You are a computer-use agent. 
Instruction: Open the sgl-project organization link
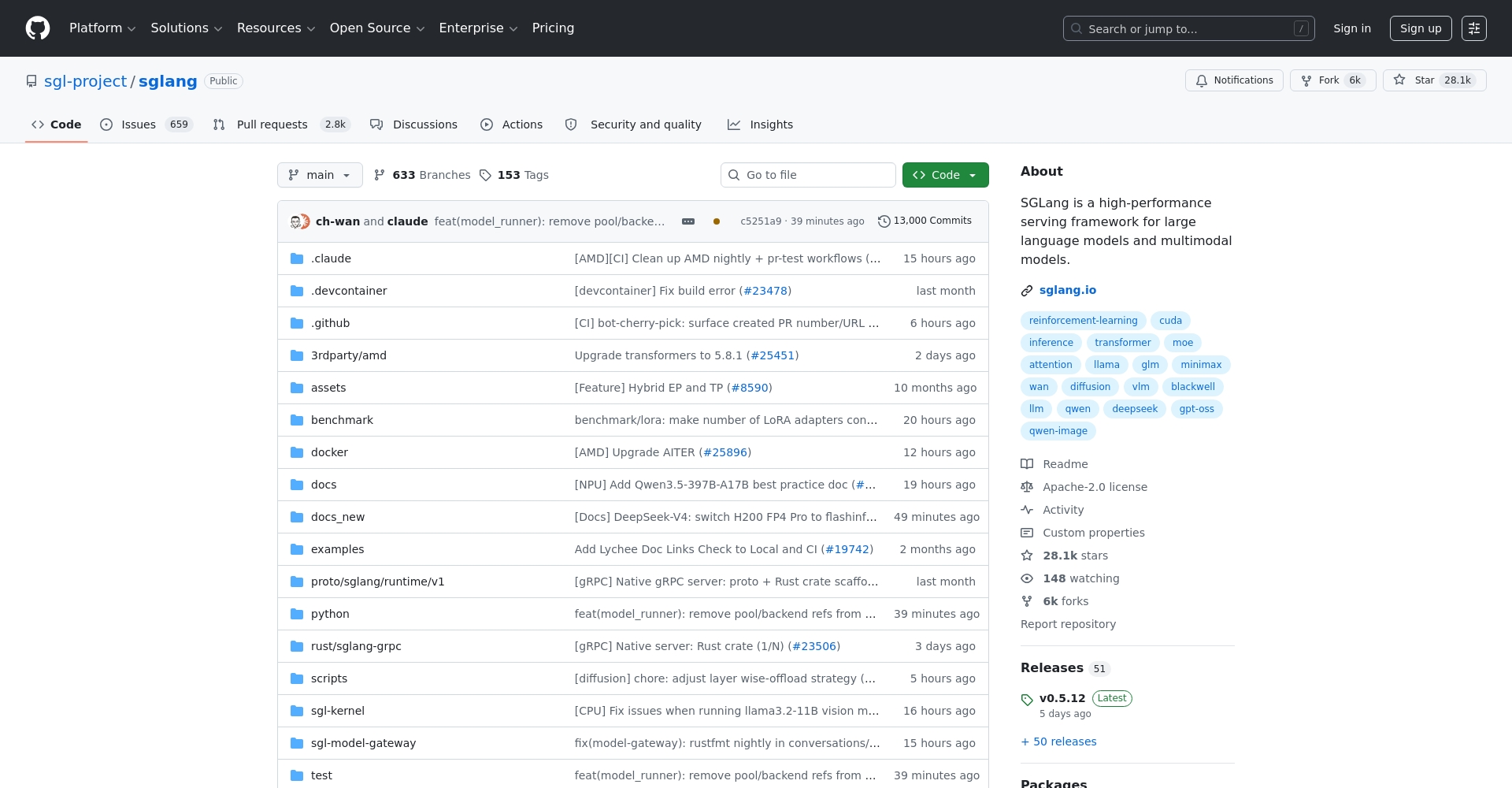[x=85, y=81]
